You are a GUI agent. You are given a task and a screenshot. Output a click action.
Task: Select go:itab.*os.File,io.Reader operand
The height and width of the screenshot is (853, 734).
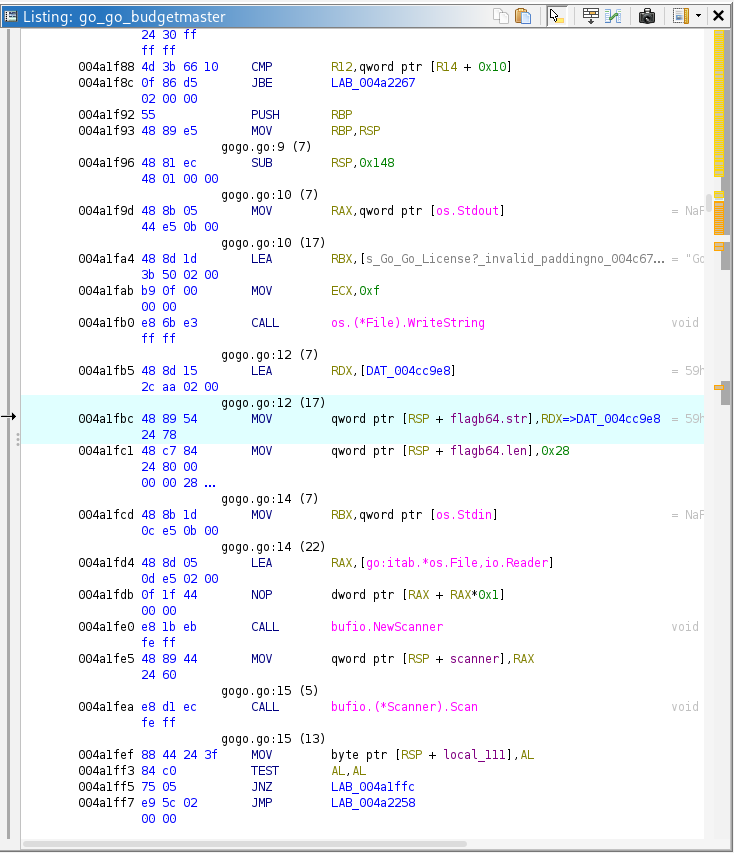click(x=457, y=563)
